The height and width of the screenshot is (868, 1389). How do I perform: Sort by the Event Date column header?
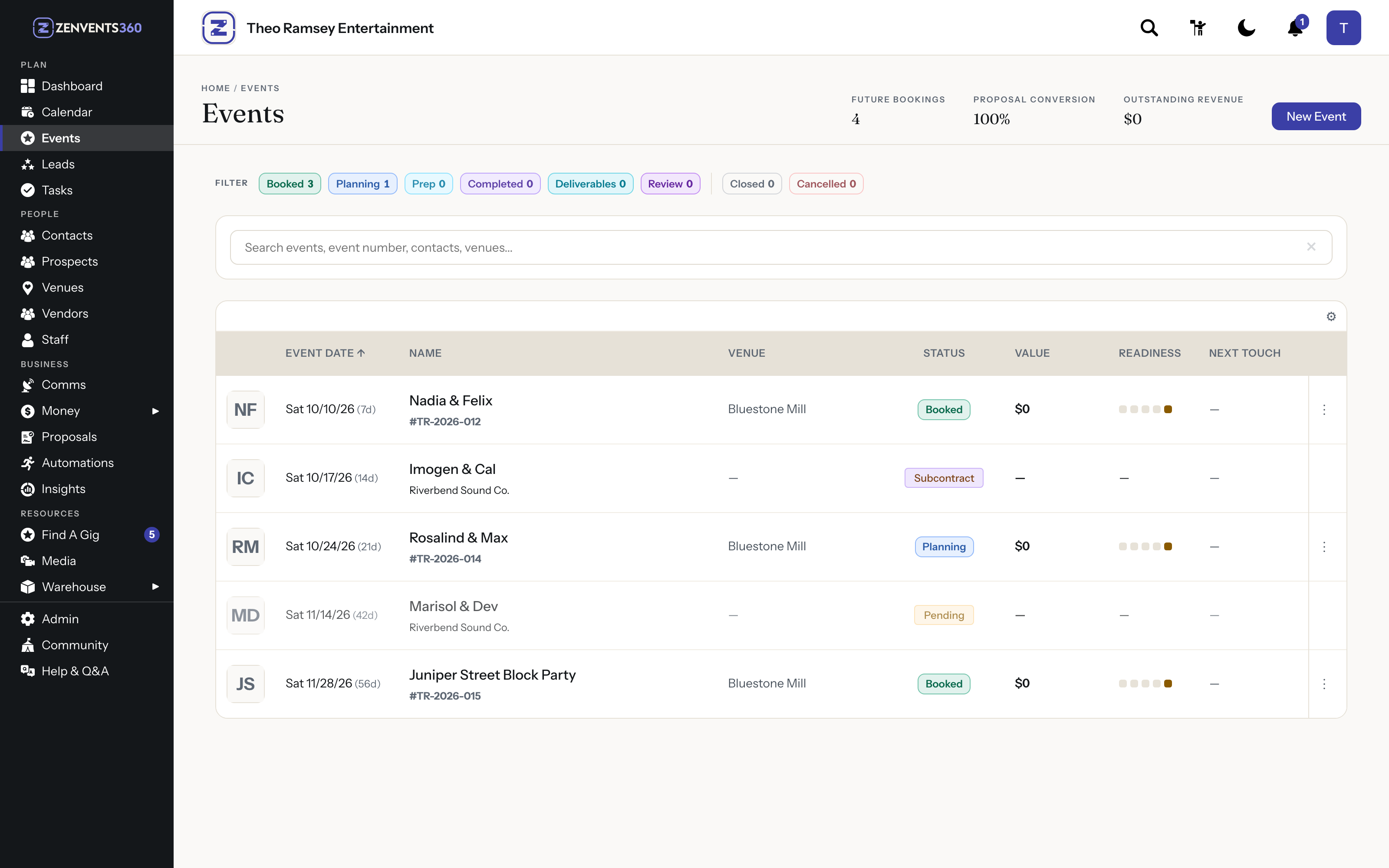tap(325, 353)
